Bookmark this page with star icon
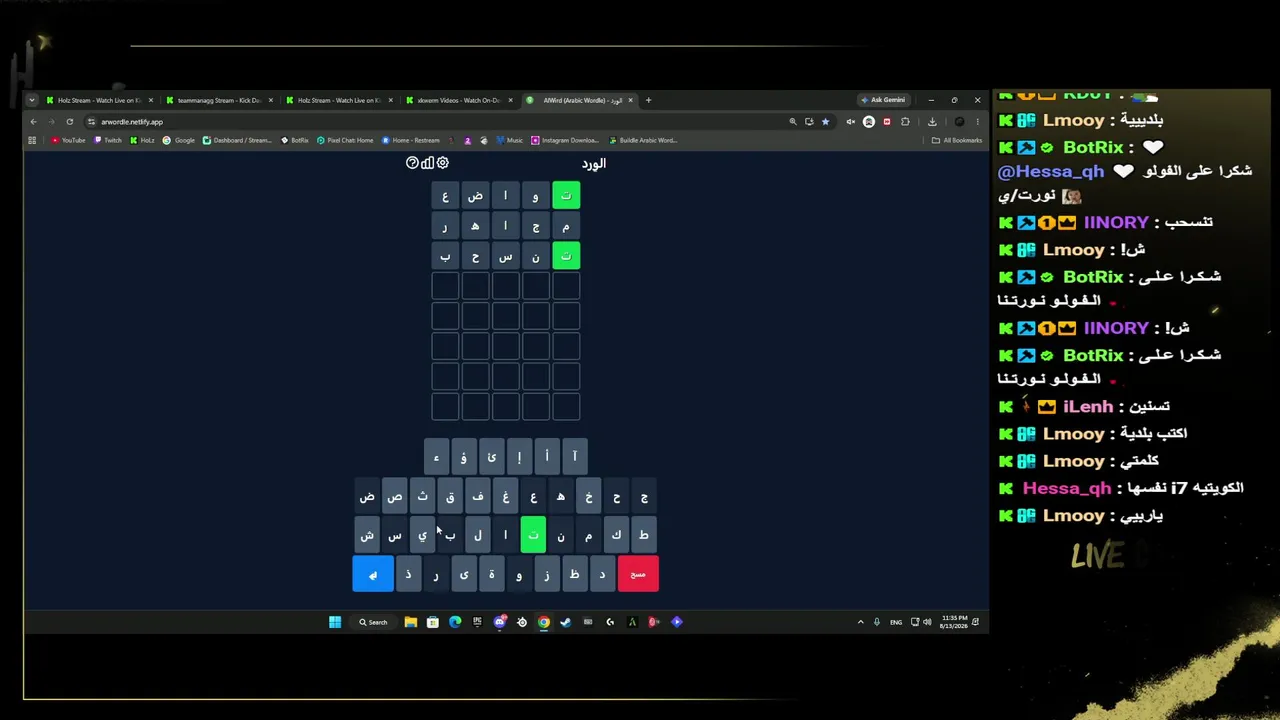Image resolution: width=1280 pixels, height=720 pixels. click(825, 122)
